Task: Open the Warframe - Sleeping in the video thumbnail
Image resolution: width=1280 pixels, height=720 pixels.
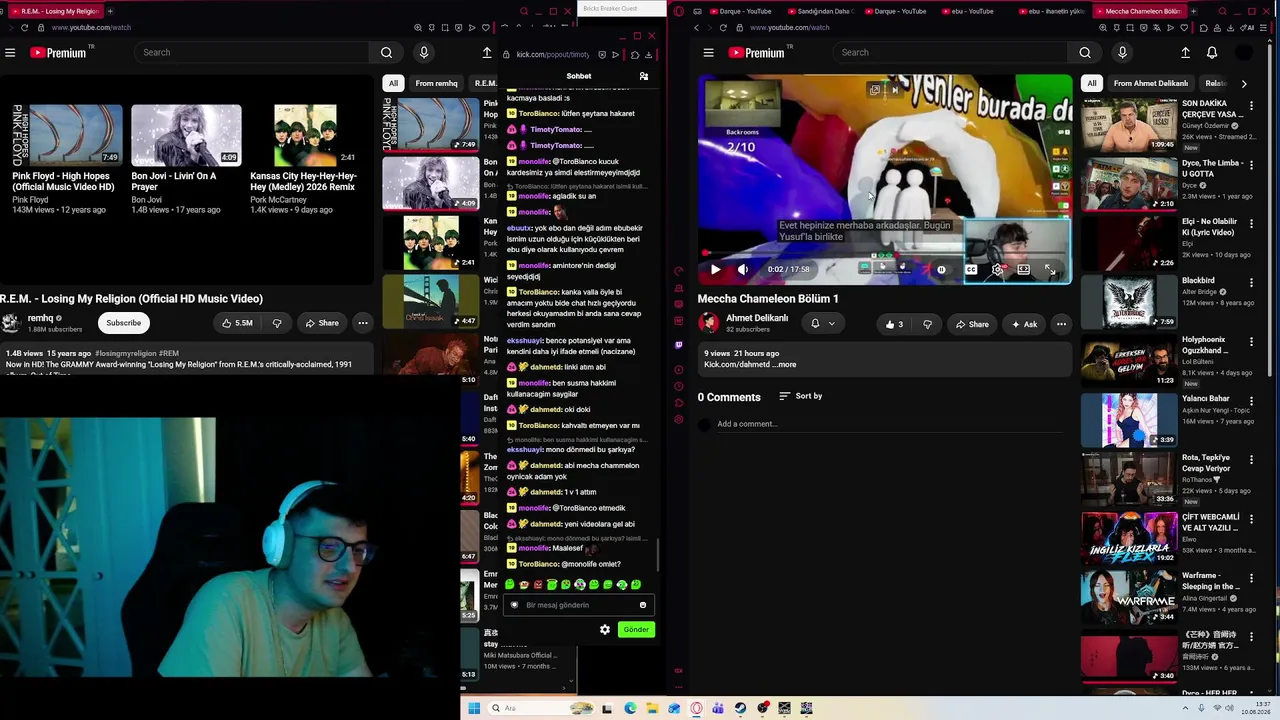Action: point(1129,597)
